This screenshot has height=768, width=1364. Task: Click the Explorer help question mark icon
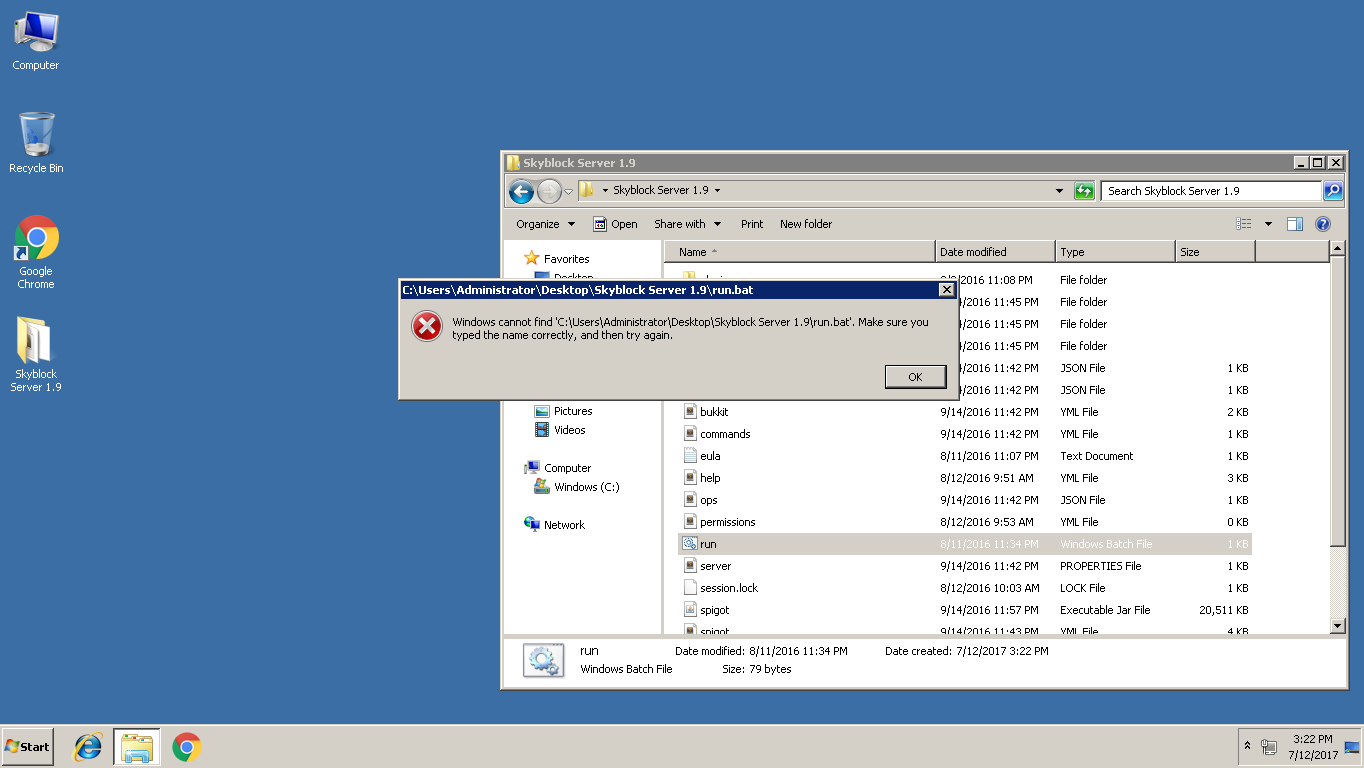coord(1322,224)
